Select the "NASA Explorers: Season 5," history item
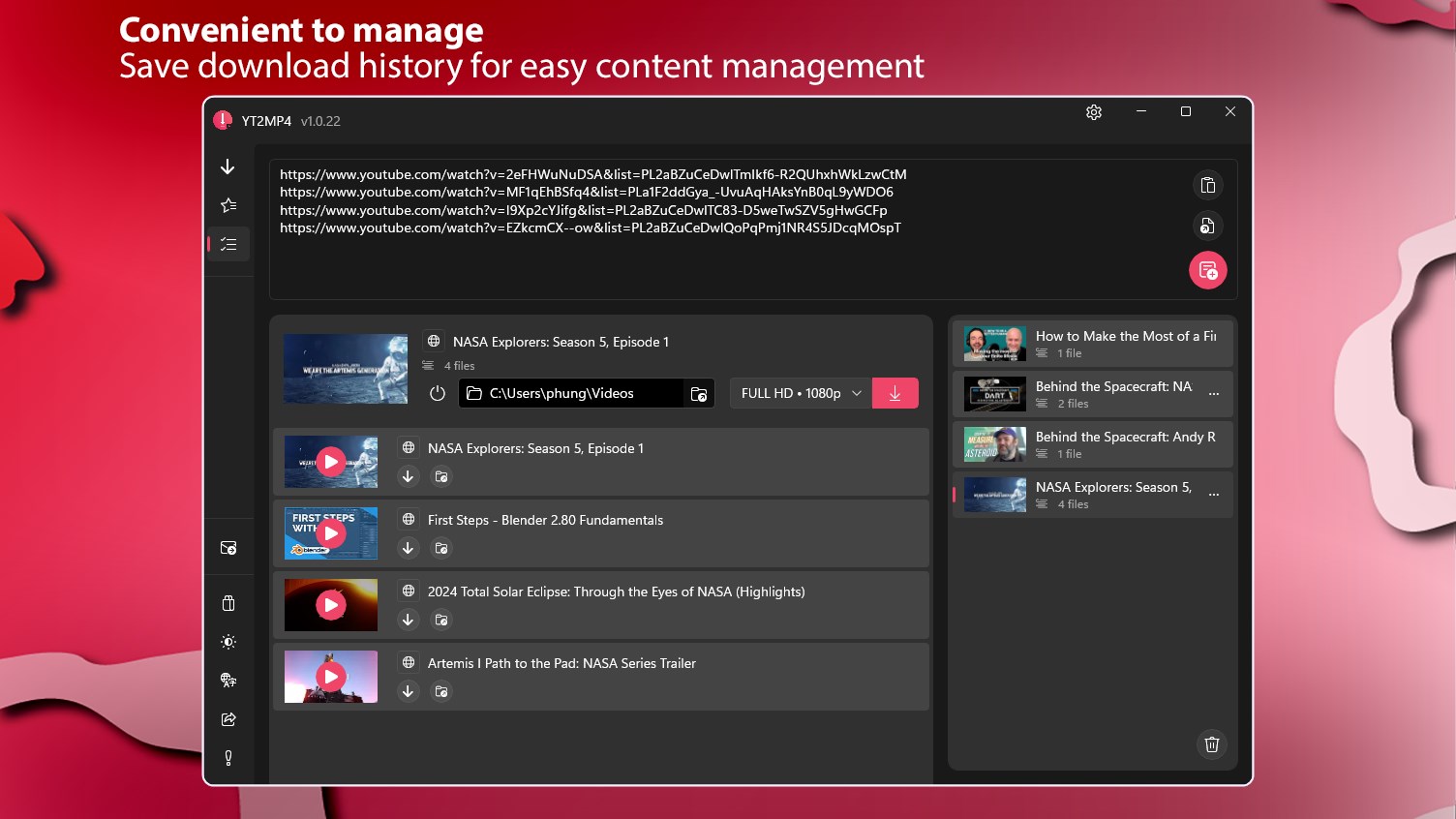Image resolution: width=1456 pixels, height=819 pixels. tap(1093, 495)
